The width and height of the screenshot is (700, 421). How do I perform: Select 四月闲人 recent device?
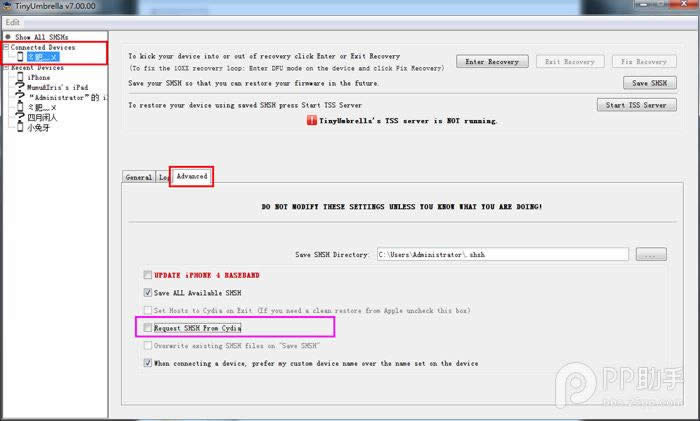pos(42,117)
